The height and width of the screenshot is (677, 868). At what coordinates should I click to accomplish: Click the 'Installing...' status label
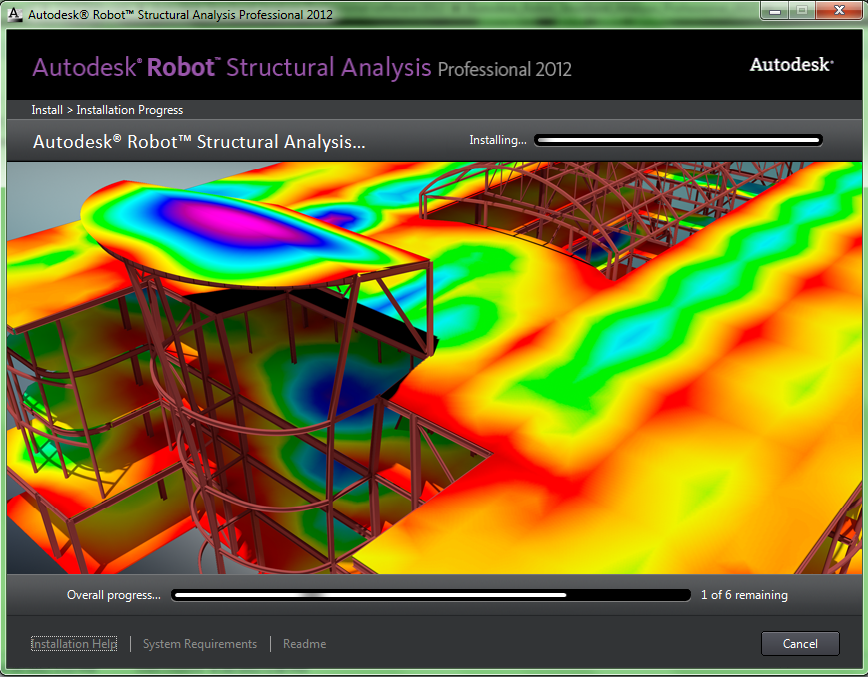(x=498, y=140)
